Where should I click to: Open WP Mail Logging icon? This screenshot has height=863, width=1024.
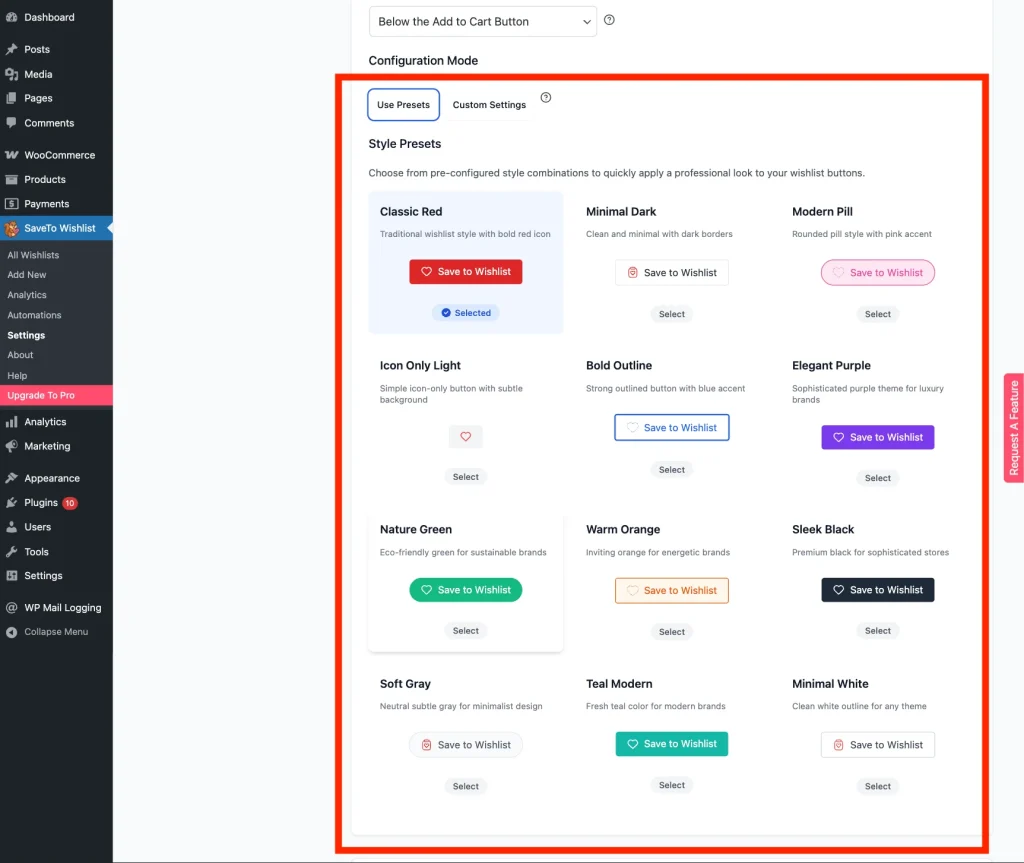click(12, 608)
